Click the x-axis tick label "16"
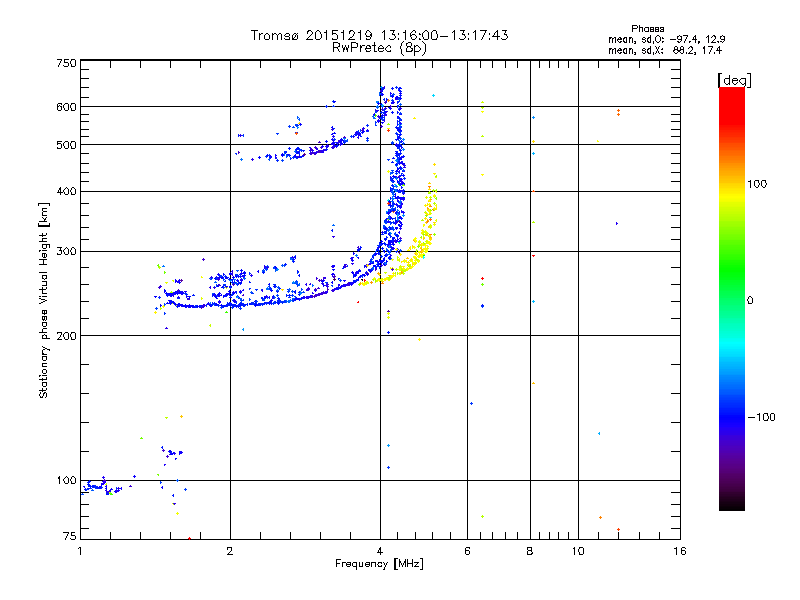Screen dimensions: 800x600 tap(680, 551)
